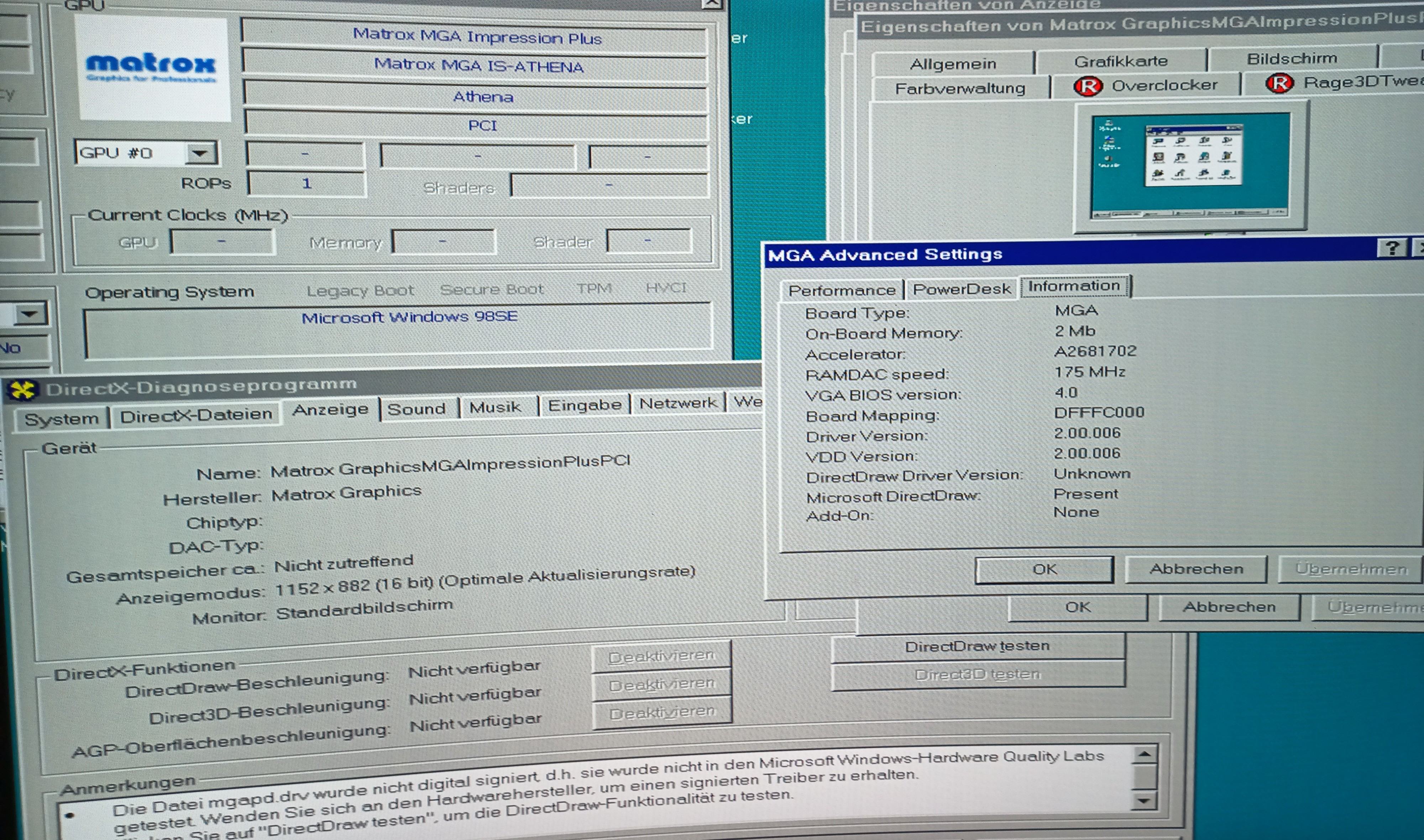This screenshot has width=1424, height=840.
Task: Click the Overclocker tab's red R icon
Action: coord(1088,86)
